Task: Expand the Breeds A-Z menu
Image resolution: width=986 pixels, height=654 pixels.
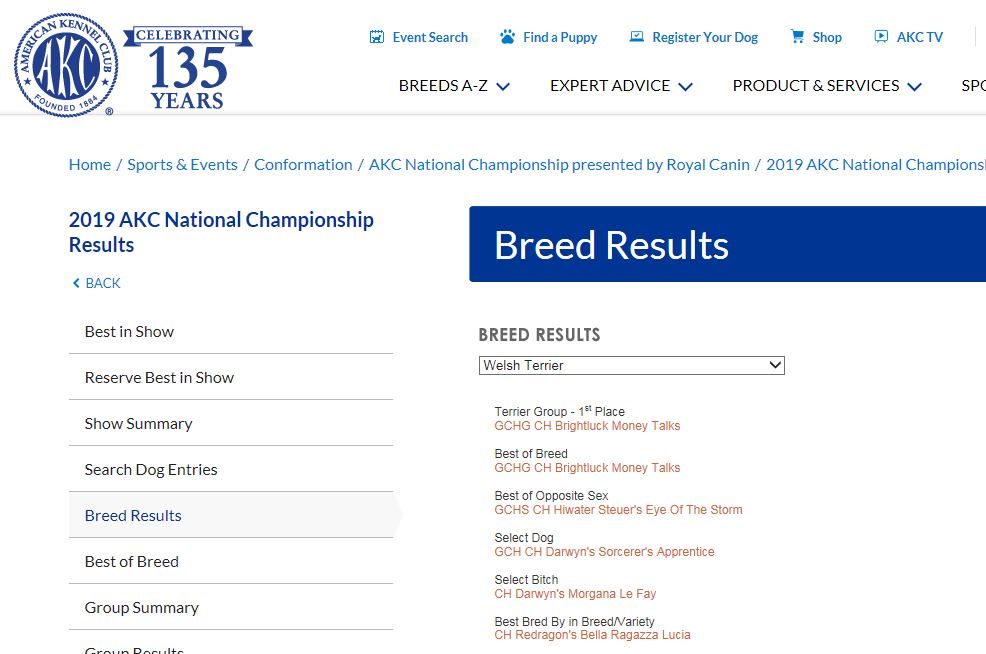Action: 454,86
